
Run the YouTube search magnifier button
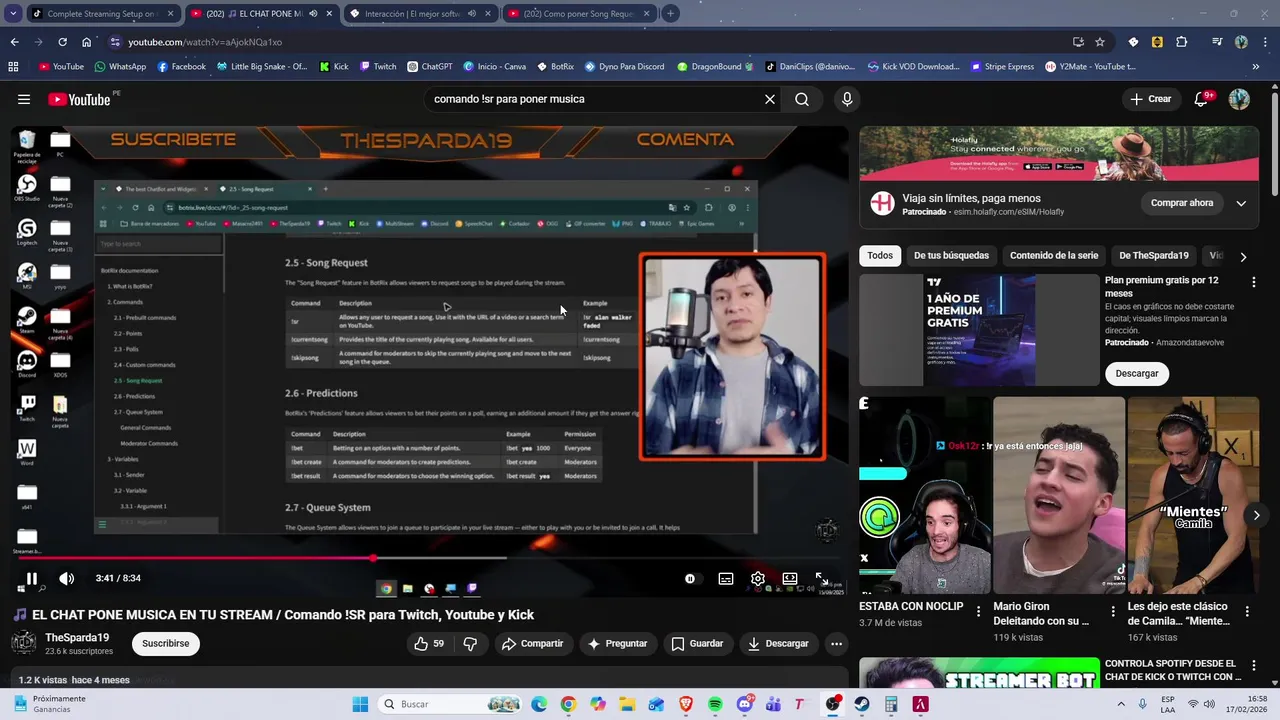point(802,99)
